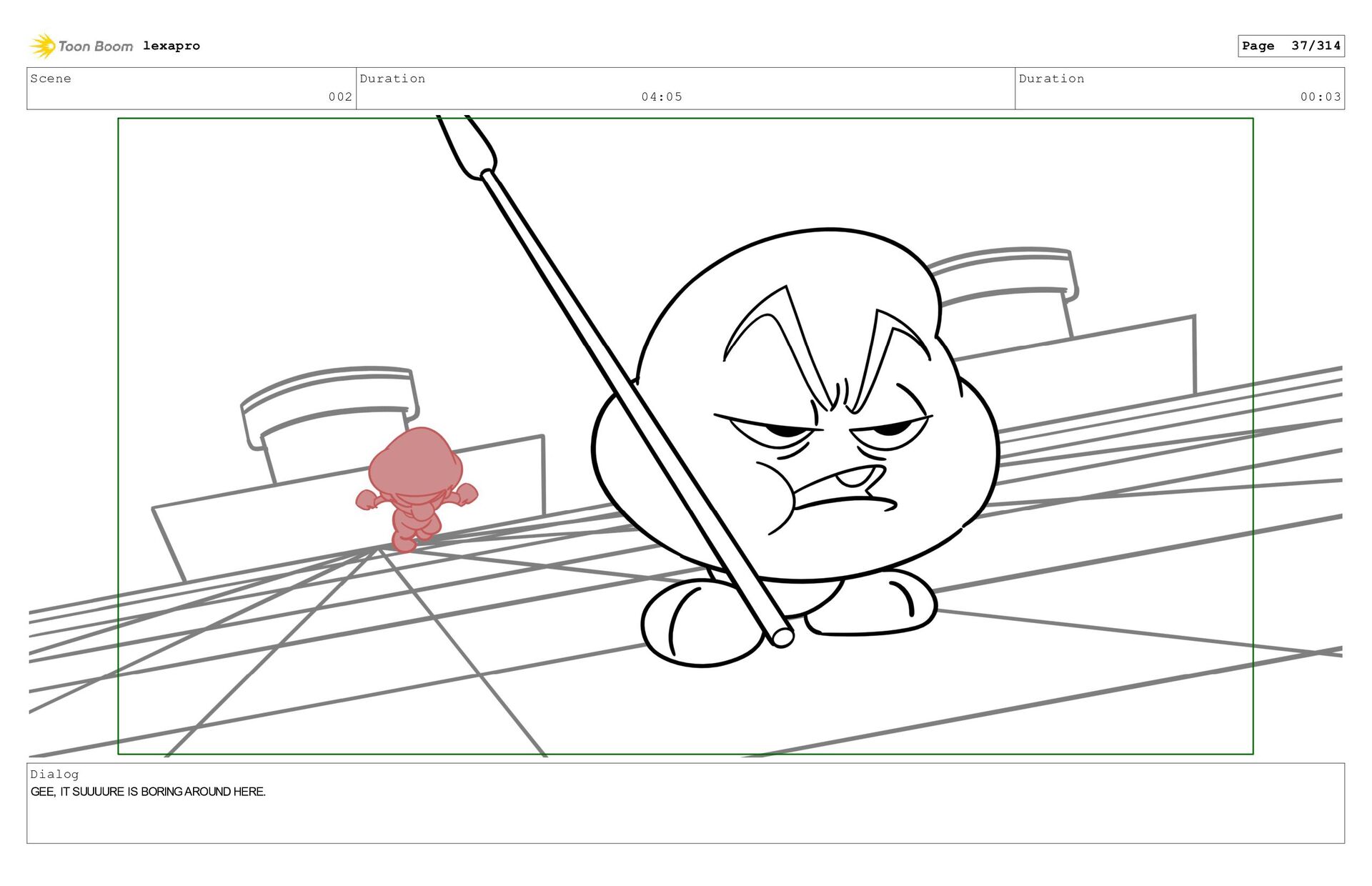Click the 'Page 37/314' page indicator
1372x886 pixels.
[x=1291, y=46]
